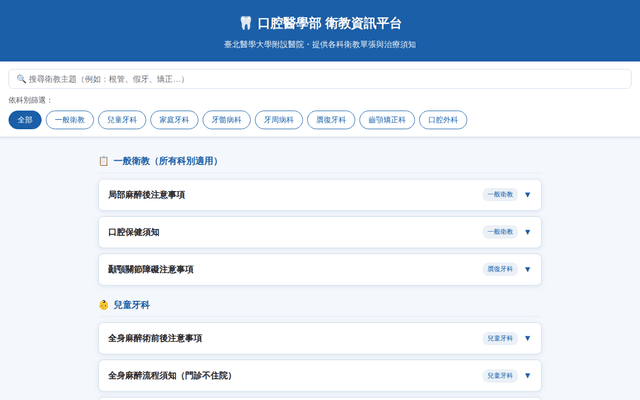640x400 pixels.
Task: Expand 口腔保健須知 with its arrow
Action: pos(527,232)
